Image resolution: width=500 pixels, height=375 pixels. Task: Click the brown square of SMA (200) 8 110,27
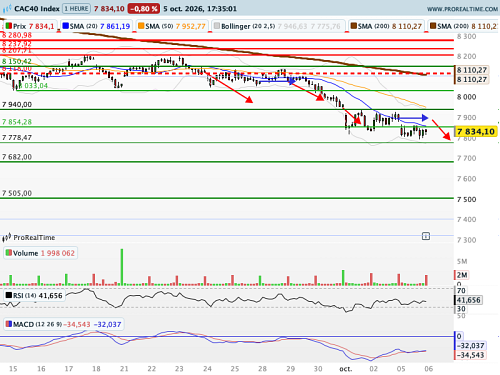pyautogui.click(x=354, y=26)
